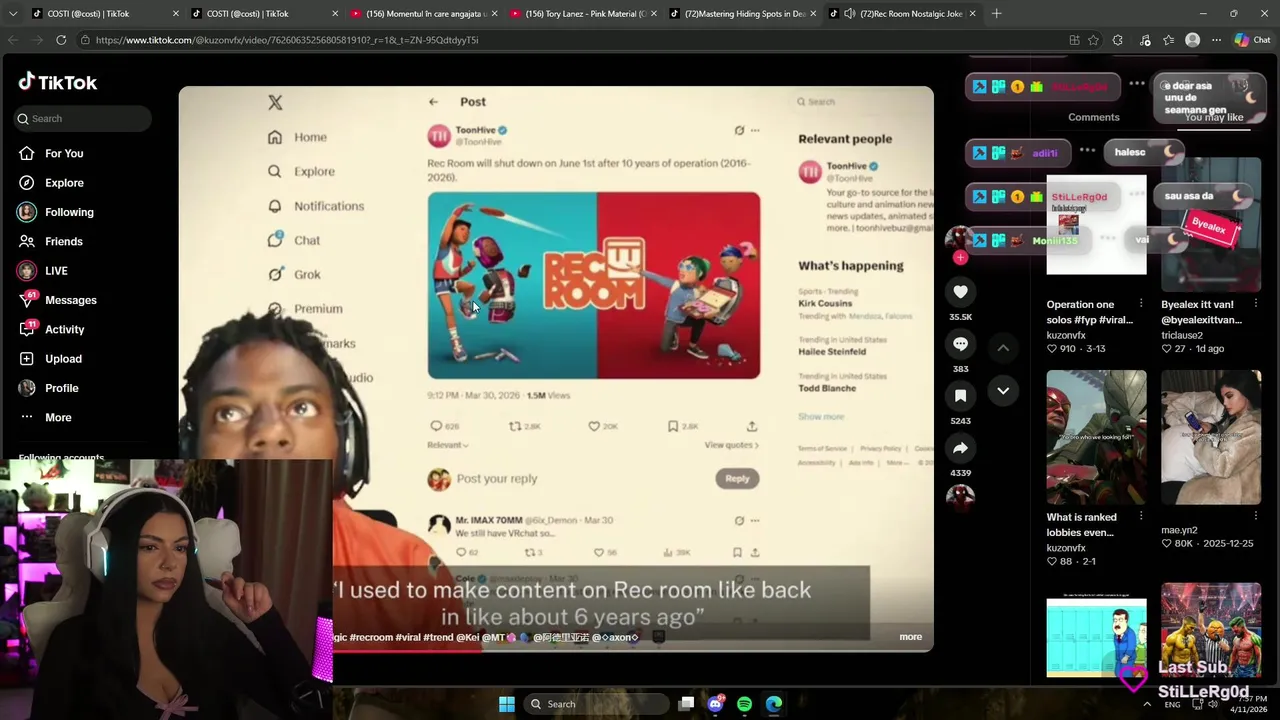Screen dimensions: 1280x720
Task: Open the For You feed
Action: click(64, 153)
